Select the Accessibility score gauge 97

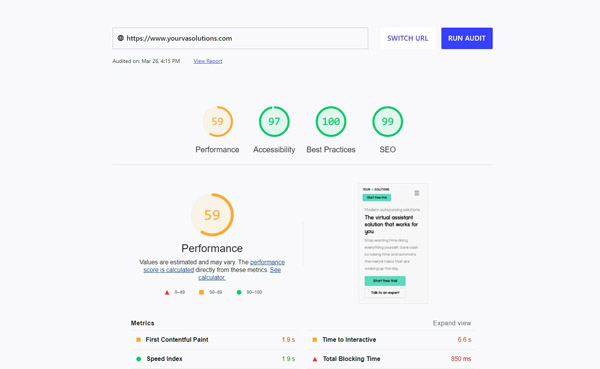coord(274,121)
